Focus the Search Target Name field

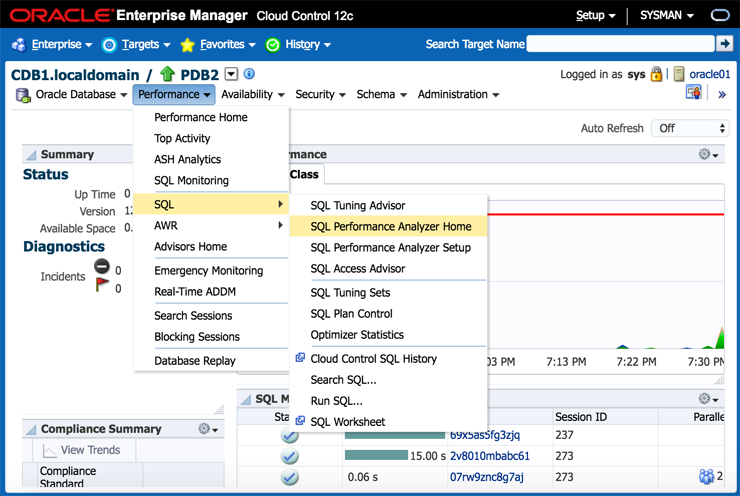[620, 44]
